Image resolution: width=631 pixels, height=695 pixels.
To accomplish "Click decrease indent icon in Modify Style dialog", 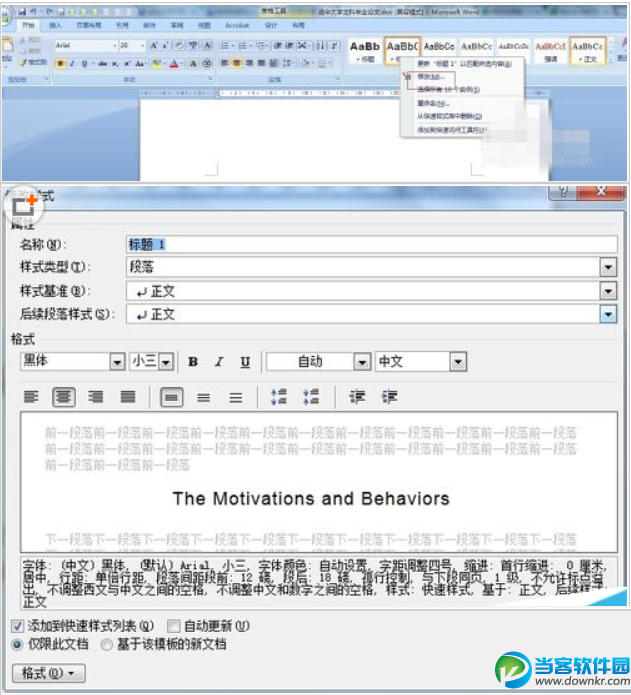I will [x=357, y=396].
